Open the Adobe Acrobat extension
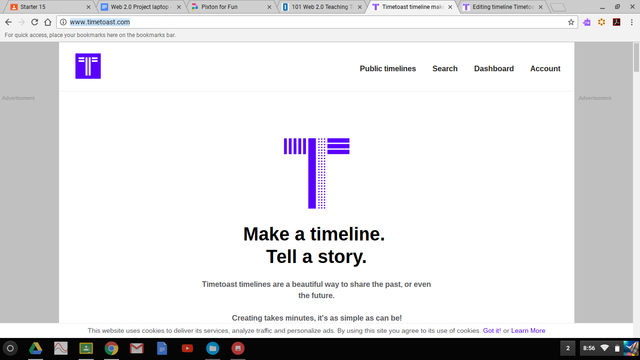The height and width of the screenshot is (360, 640). point(616,22)
